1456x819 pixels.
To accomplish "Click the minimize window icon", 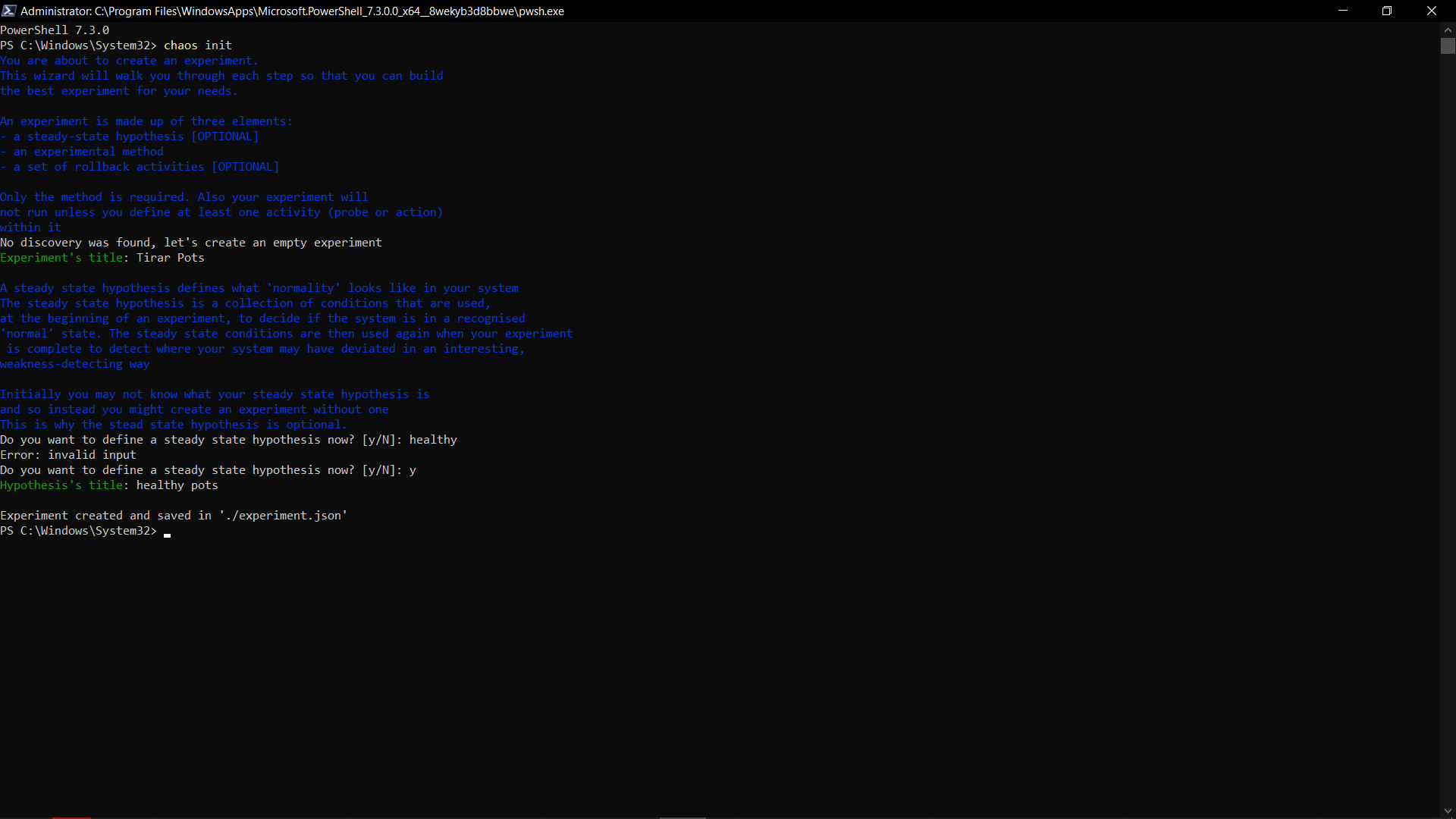I will pos(1342,11).
